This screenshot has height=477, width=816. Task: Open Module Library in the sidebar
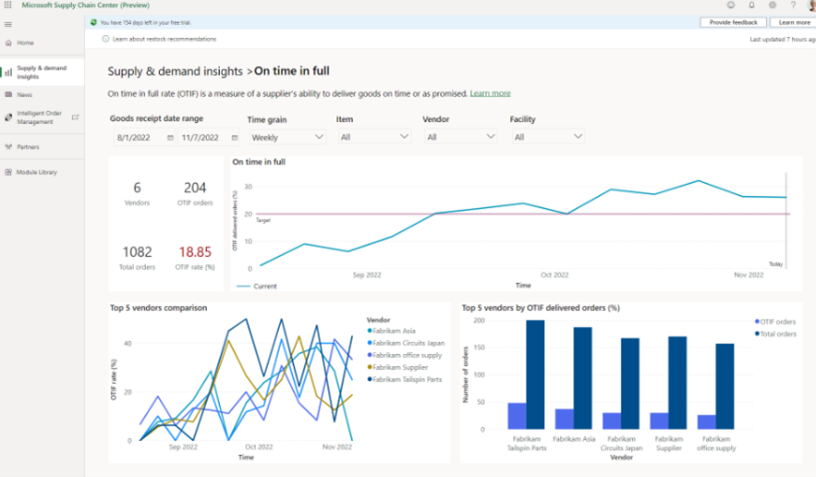point(35,172)
